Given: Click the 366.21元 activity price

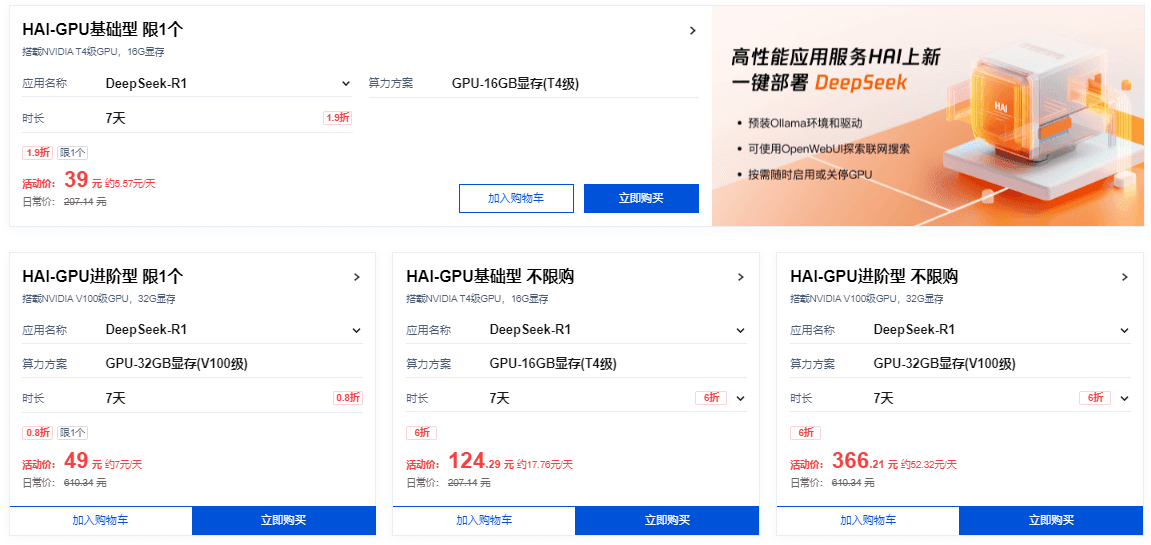Looking at the screenshot, I should click(865, 461).
